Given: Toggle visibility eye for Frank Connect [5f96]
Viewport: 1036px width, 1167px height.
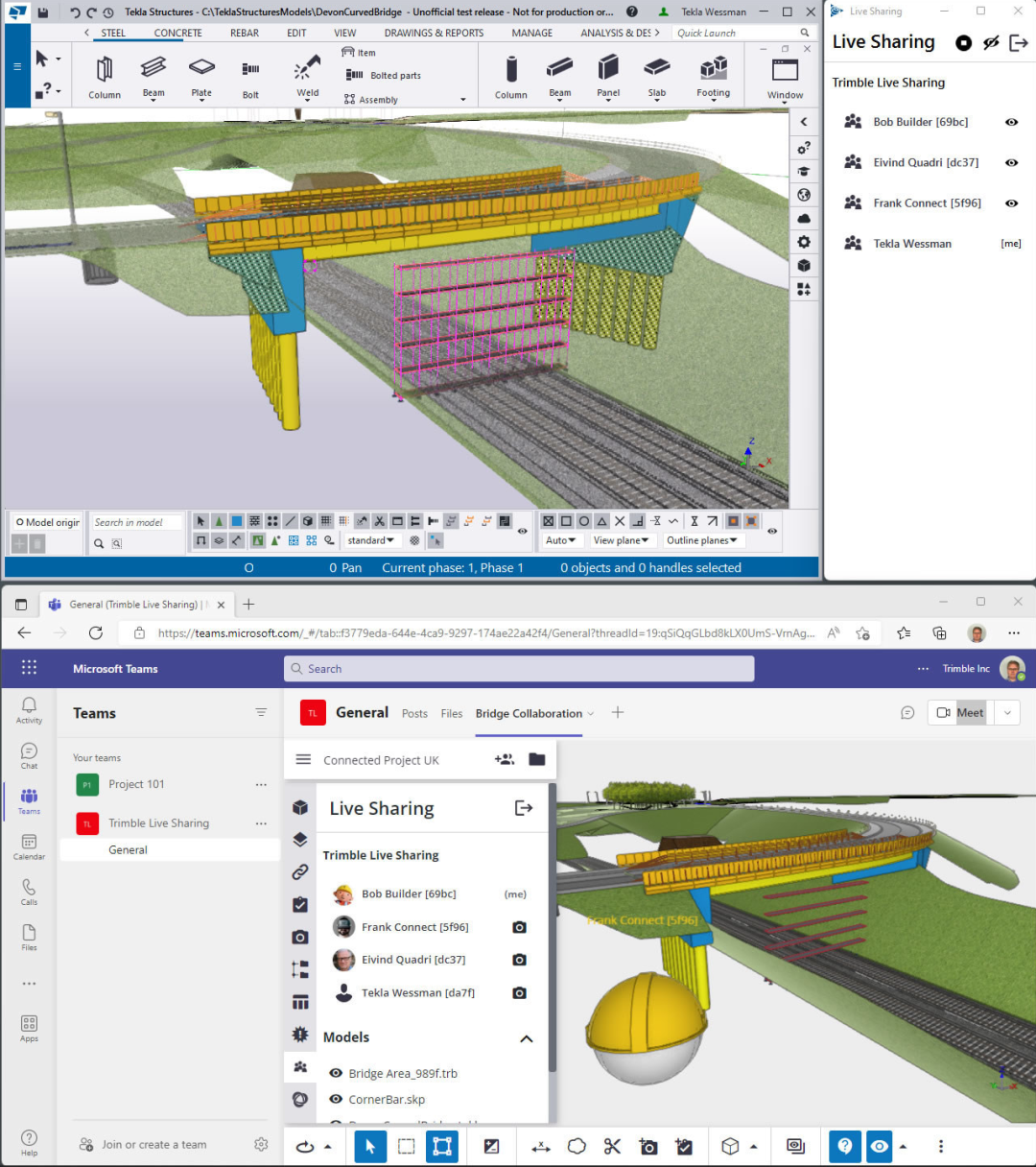Looking at the screenshot, I should tap(1011, 202).
